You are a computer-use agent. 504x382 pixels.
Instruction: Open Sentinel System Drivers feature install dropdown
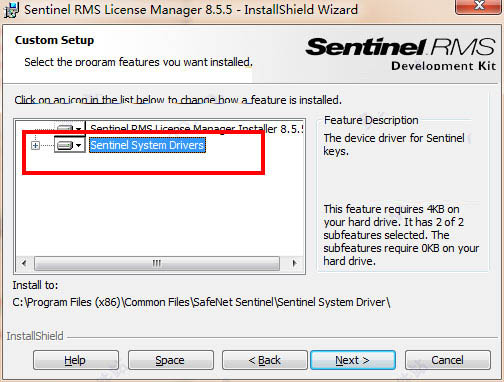(x=69, y=145)
